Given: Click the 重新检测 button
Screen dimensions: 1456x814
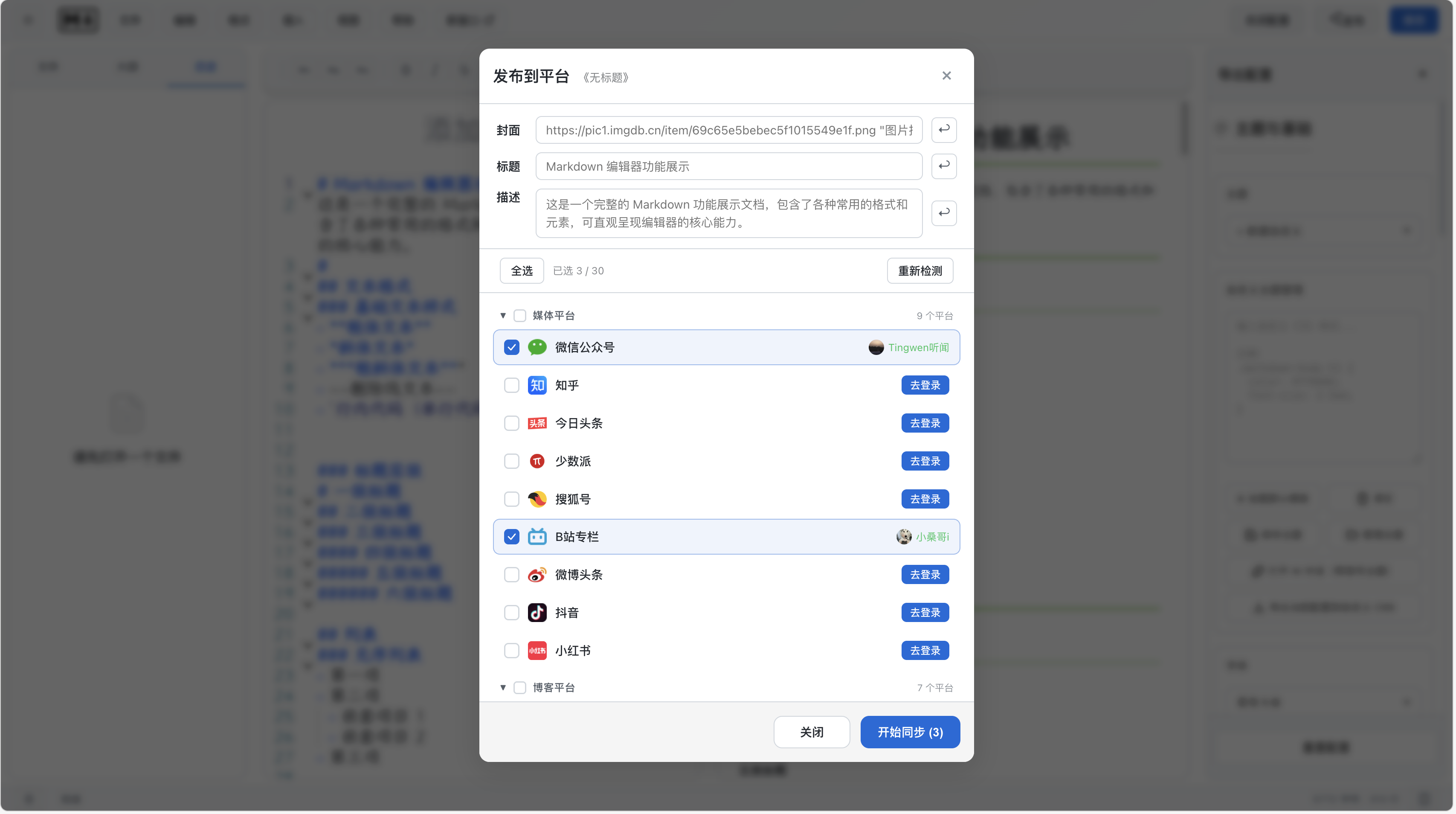Looking at the screenshot, I should 919,271.
